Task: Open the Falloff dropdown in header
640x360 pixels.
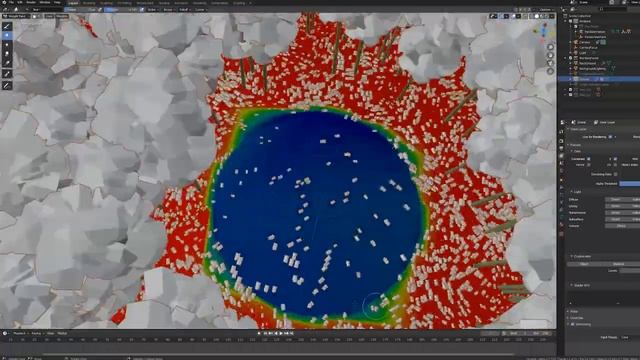Action: click(x=184, y=9)
